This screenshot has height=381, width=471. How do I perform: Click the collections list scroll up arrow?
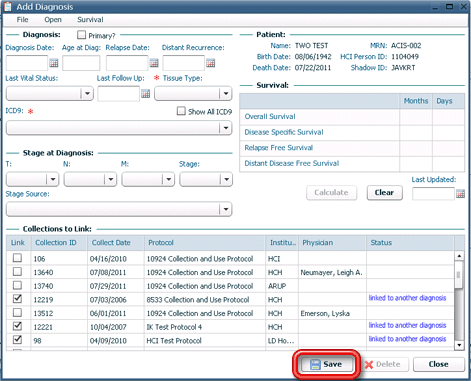click(459, 256)
